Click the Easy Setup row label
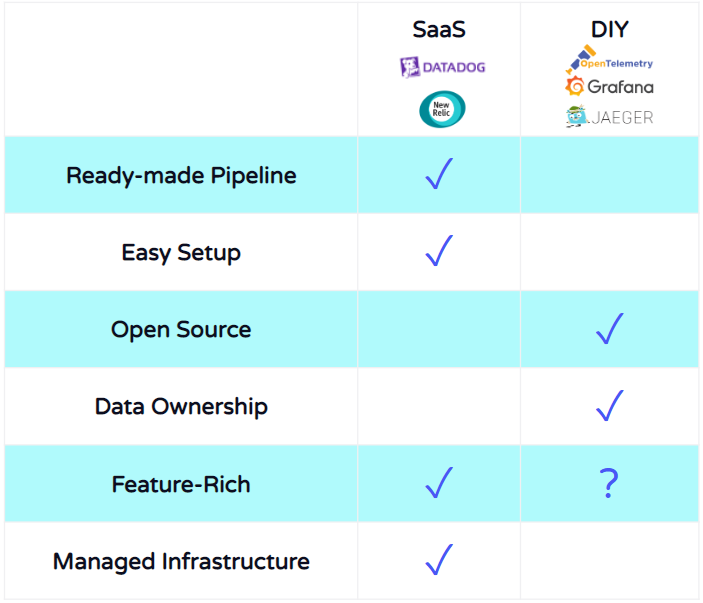The image size is (703, 603). (x=181, y=253)
